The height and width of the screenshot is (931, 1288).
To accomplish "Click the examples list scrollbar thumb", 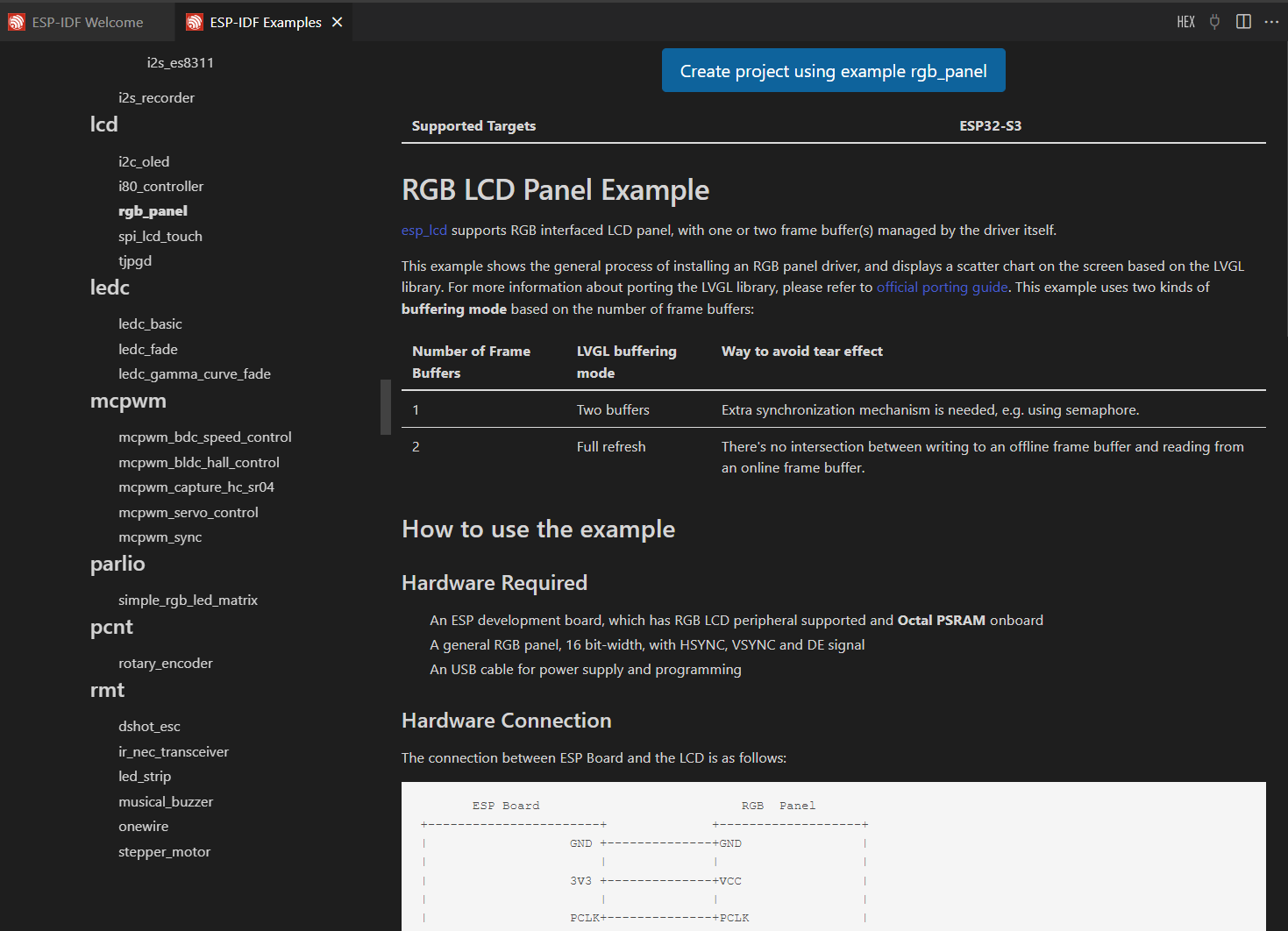I will coord(386,407).
